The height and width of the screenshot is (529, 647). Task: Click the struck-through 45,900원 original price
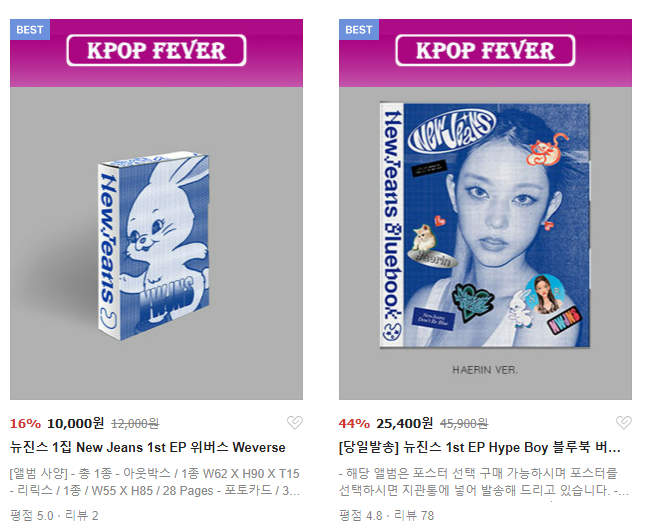[464, 424]
